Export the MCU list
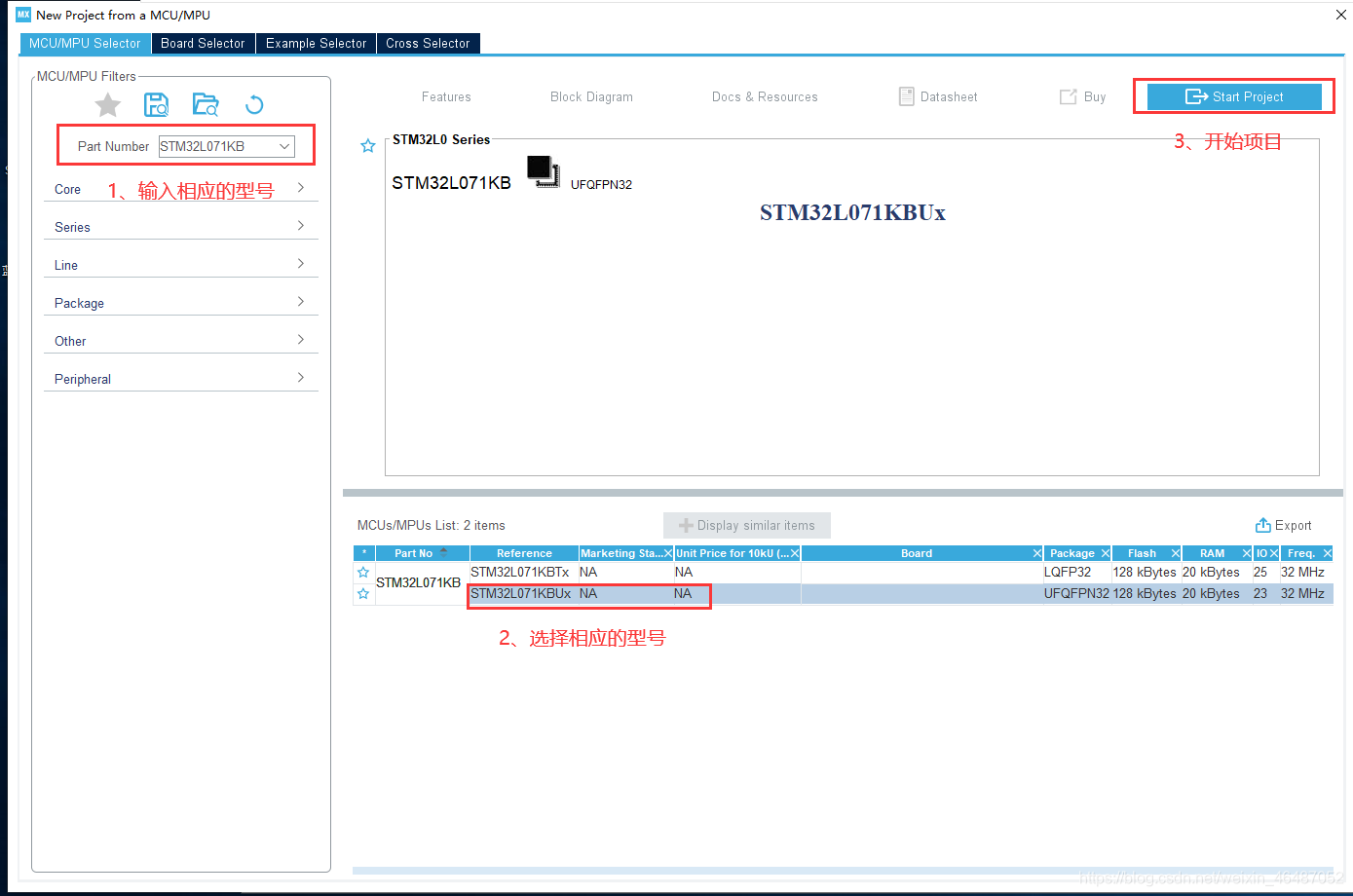The image size is (1353, 896). 1283,526
